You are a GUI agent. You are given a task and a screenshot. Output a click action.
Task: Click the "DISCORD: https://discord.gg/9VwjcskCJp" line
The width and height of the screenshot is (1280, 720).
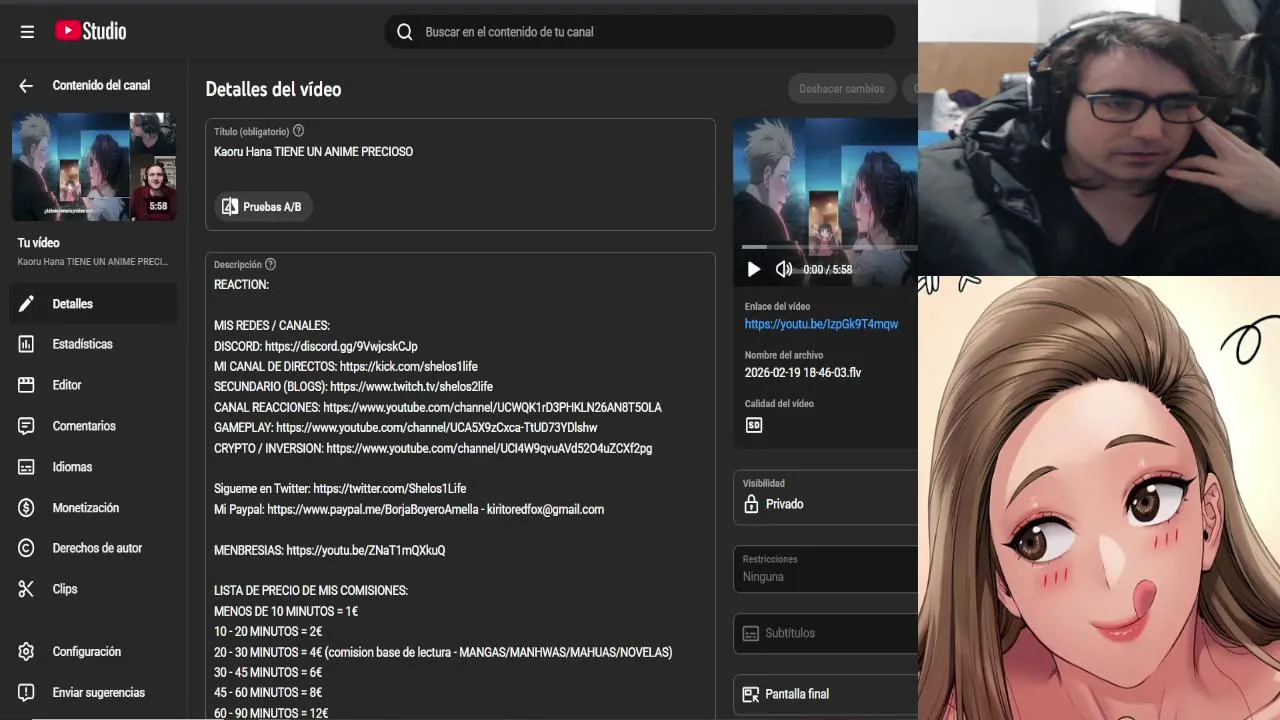[316, 346]
